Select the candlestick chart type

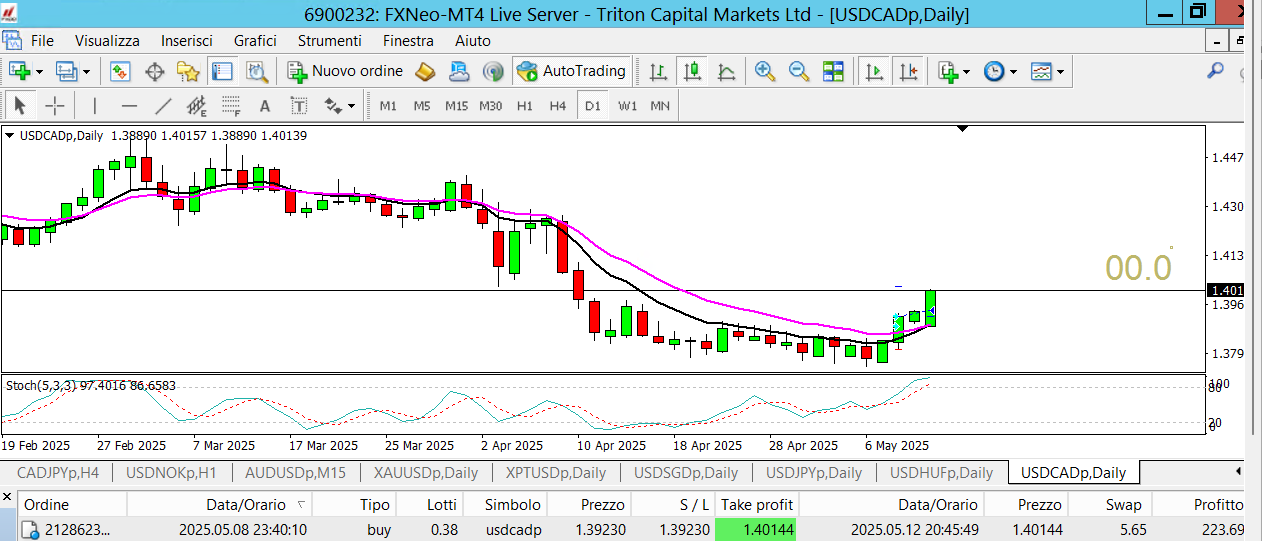coord(692,71)
